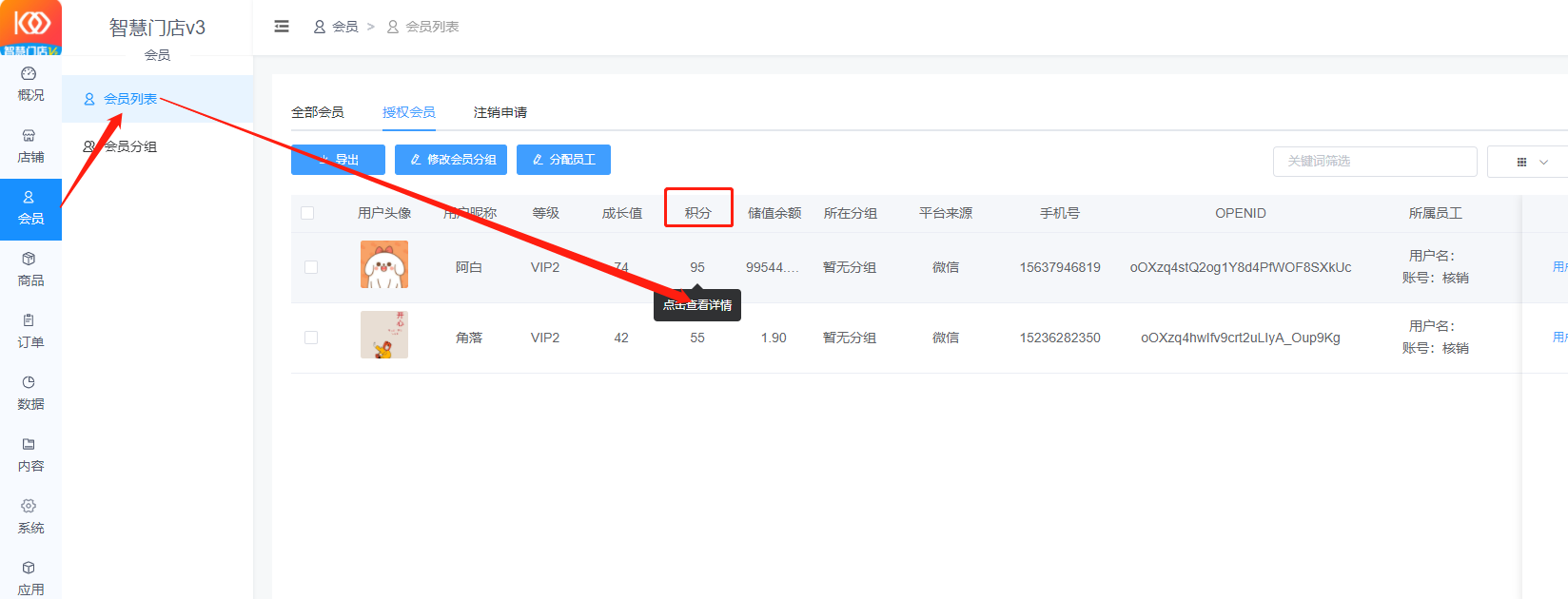The image size is (1568, 599).
Task: Click points value 95 for 阿白
Action: coord(697,267)
